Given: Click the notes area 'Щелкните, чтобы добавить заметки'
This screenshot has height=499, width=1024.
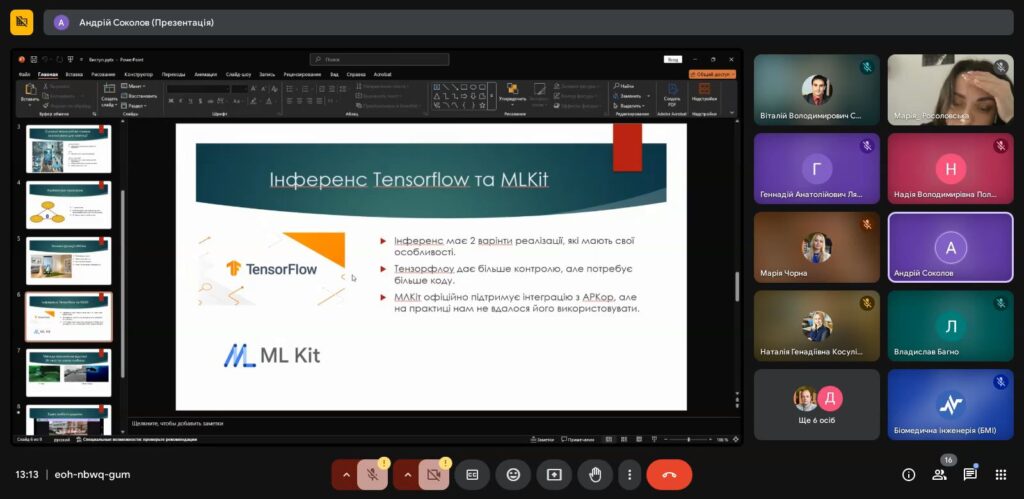Looking at the screenshot, I should tap(177, 423).
